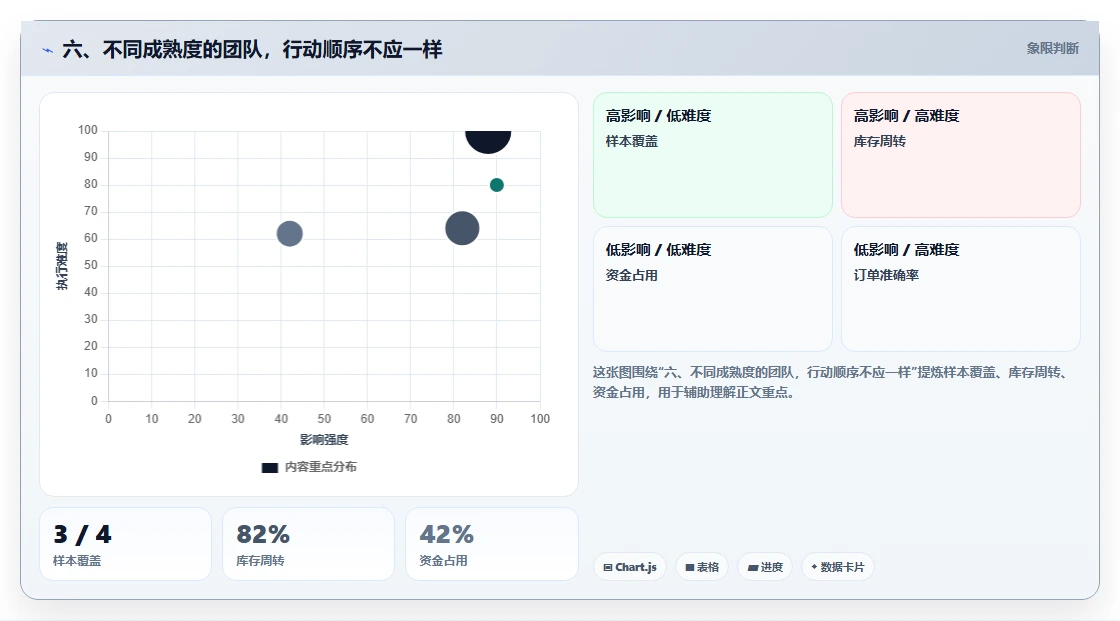The width and height of the screenshot is (1120, 621).
Task: Select the gray-blue bubble near 40 on the x-axis
Action: coord(289,233)
